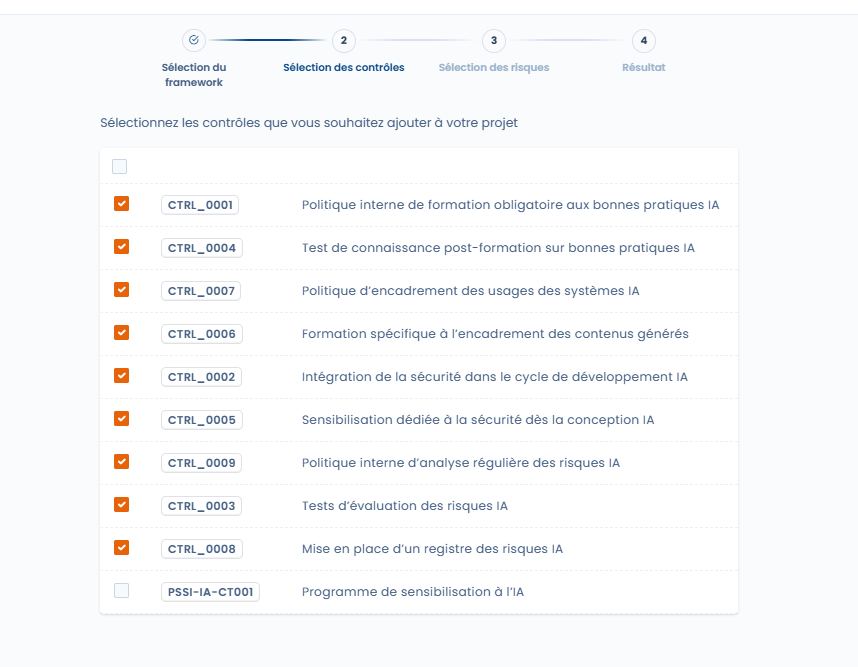Click "Mise en place d'un registre des risques IA"

pos(432,549)
